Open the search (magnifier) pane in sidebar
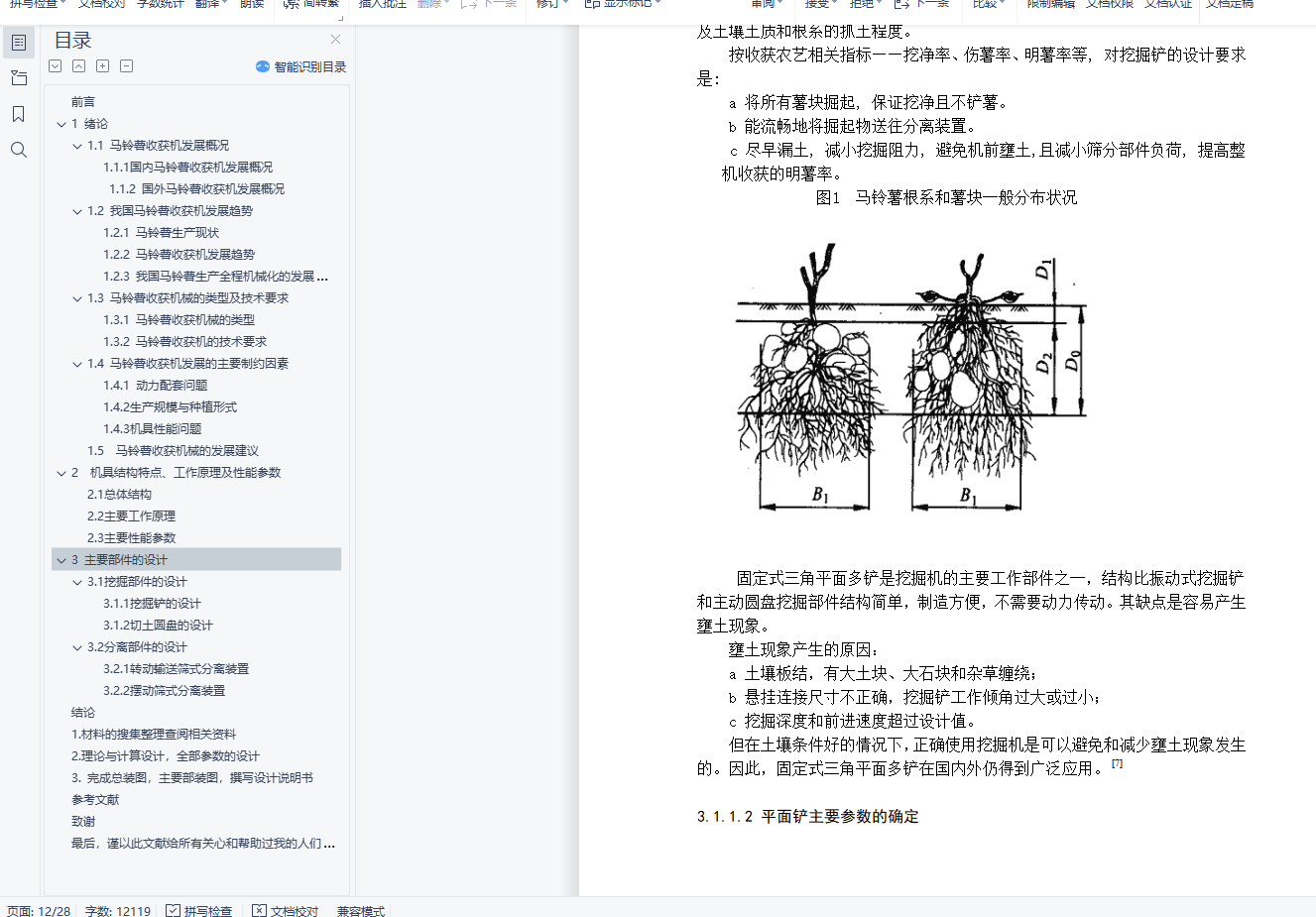1316x917 pixels. click(x=19, y=150)
